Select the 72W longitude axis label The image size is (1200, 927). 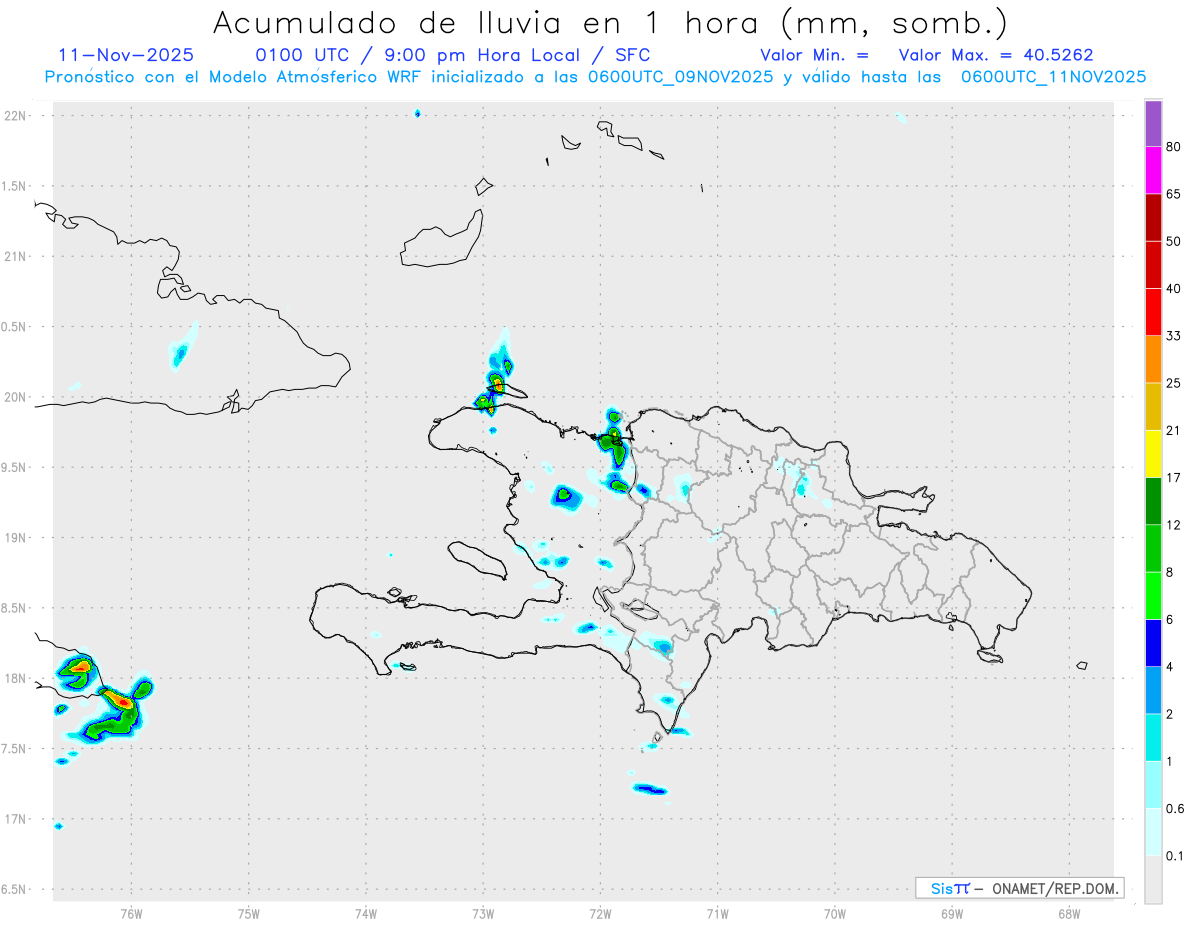click(x=600, y=913)
